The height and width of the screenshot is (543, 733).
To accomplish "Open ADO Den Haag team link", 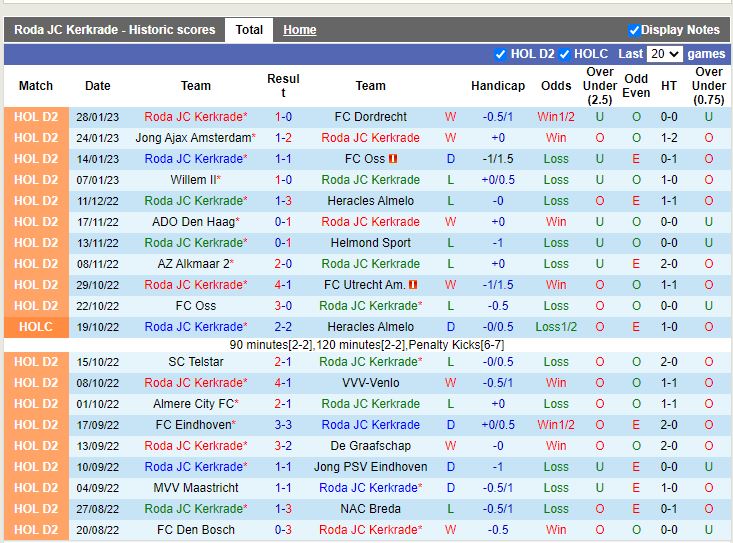I will [x=194, y=222].
